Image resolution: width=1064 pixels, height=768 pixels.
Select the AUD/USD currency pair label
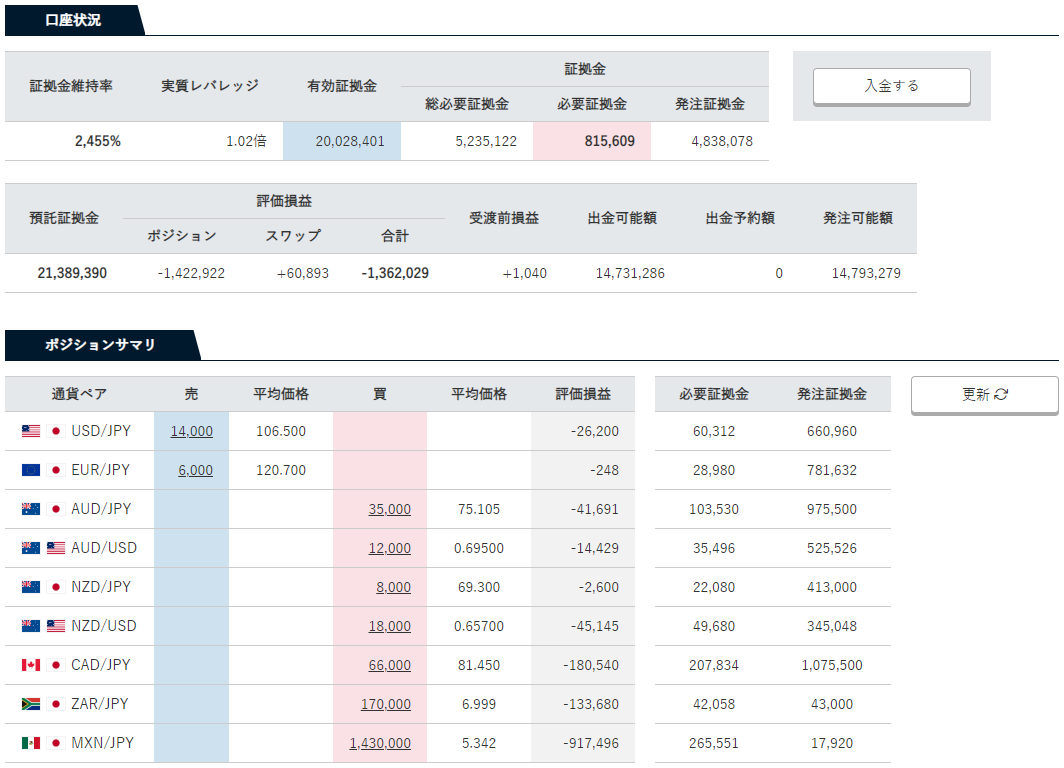point(104,548)
